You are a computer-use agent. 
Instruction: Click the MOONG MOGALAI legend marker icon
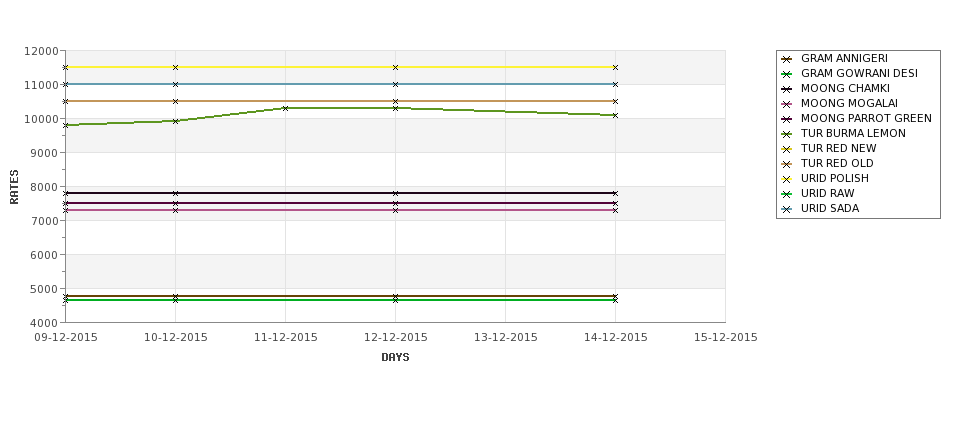tap(787, 104)
